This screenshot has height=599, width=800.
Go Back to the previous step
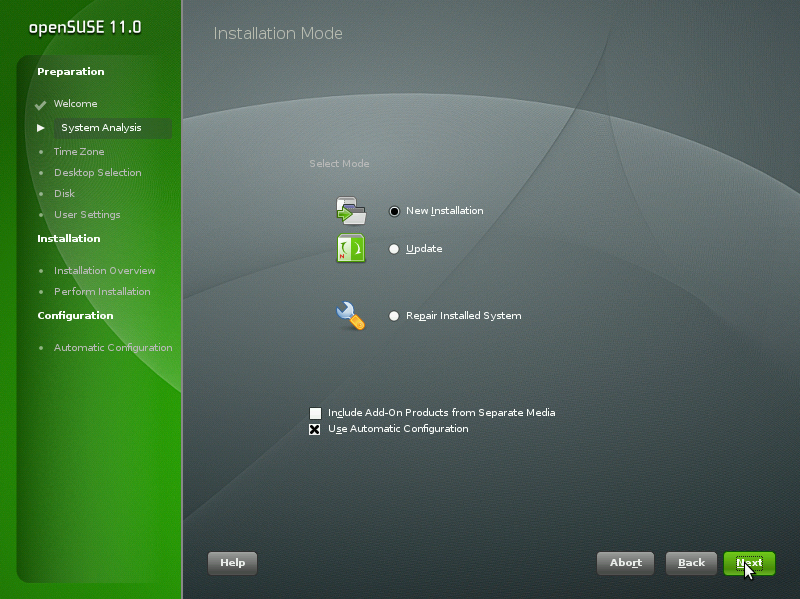(x=691, y=563)
